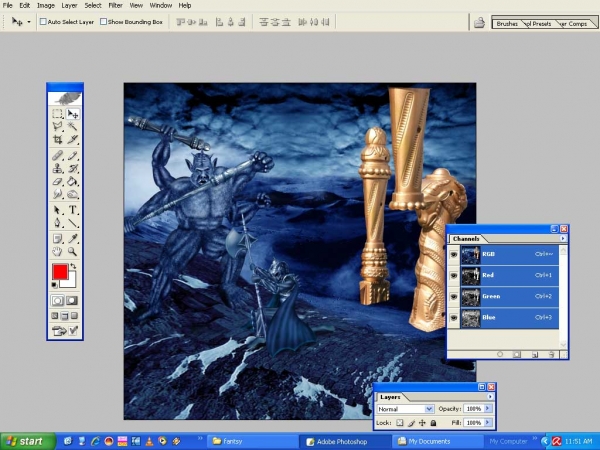Open the File Browser from options bar
The height and width of the screenshot is (450, 600).
[479, 23]
